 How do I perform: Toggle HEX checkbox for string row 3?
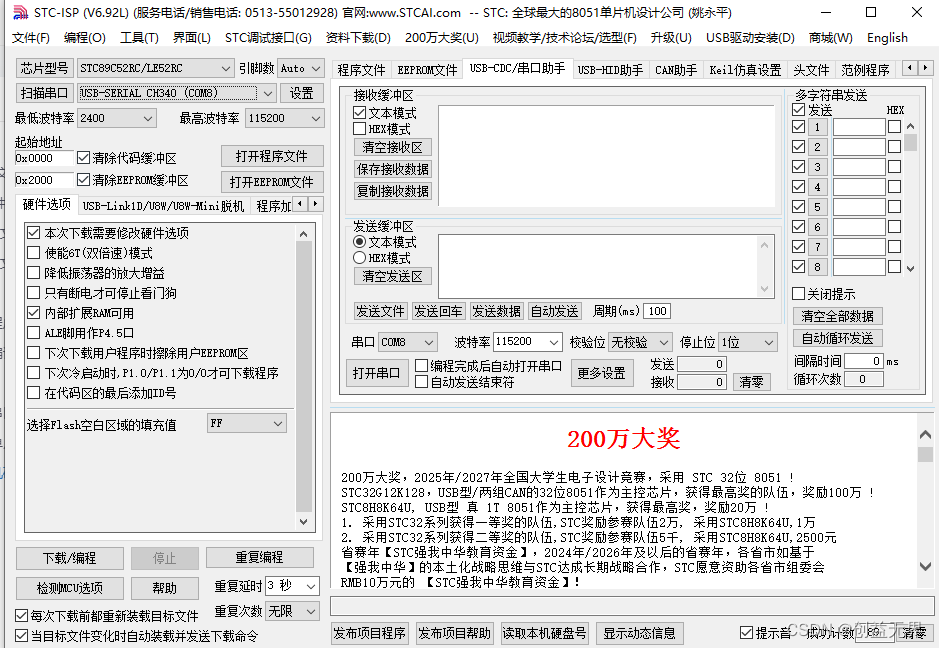(894, 167)
